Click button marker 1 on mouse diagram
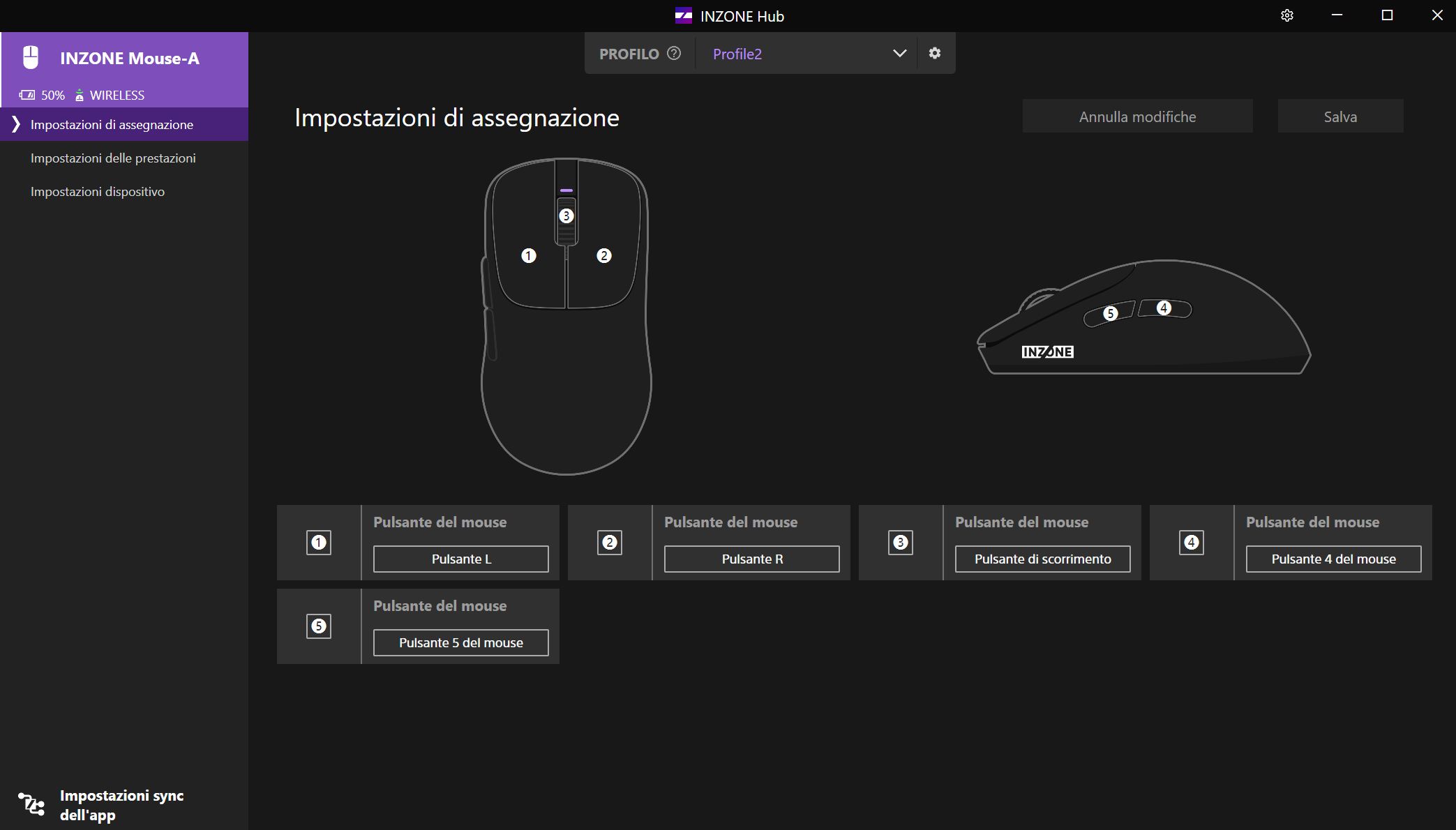 529,256
